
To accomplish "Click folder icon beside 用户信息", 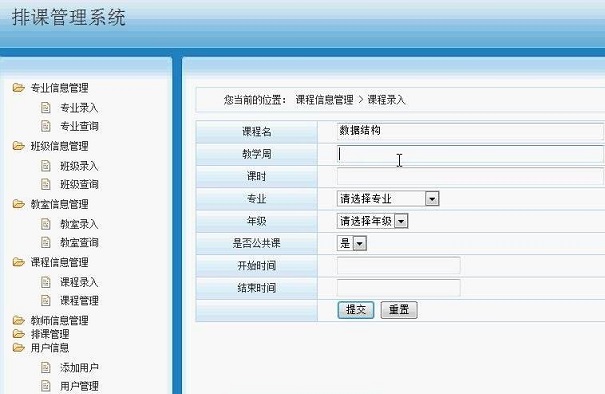I will 18,348.
